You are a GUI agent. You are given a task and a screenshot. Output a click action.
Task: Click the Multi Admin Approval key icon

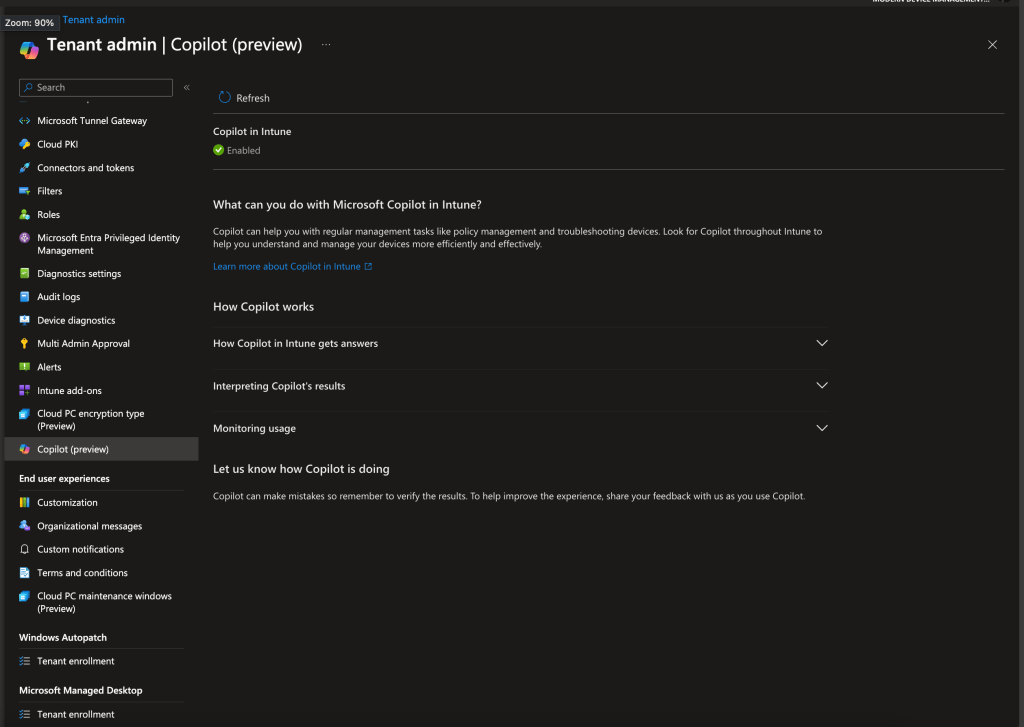25,344
